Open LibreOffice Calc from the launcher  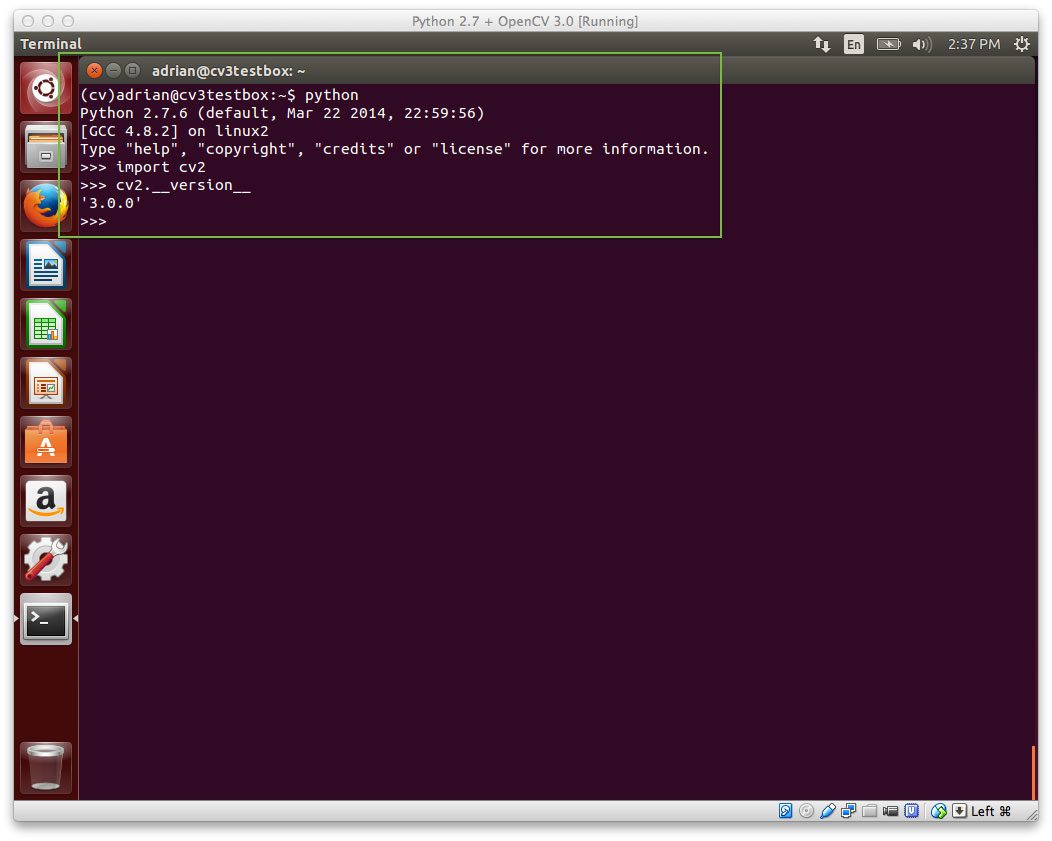point(45,323)
